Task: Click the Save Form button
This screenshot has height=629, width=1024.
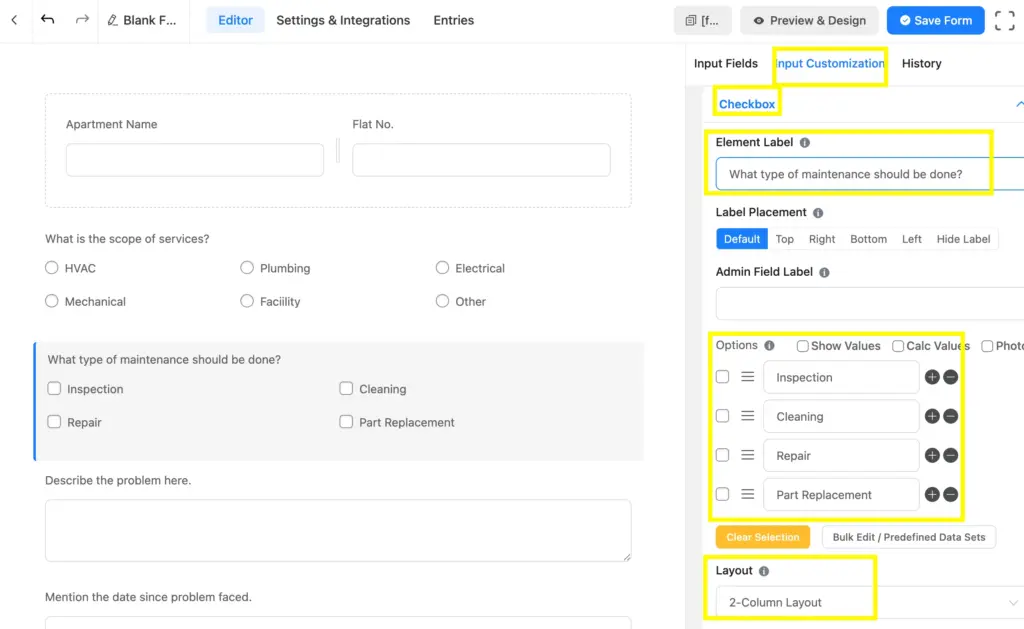Action: point(935,20)
